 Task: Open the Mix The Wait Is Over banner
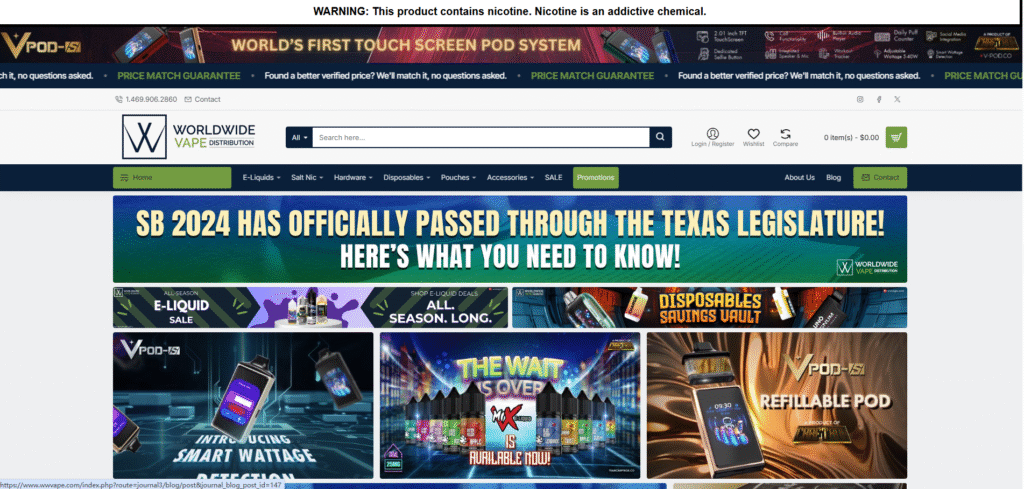[x=510, y=405]
